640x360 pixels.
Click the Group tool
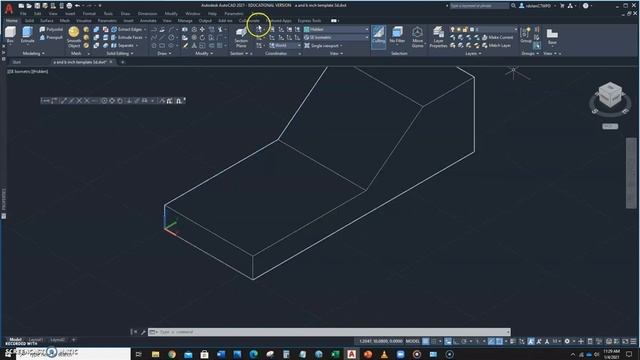point(526,35)
